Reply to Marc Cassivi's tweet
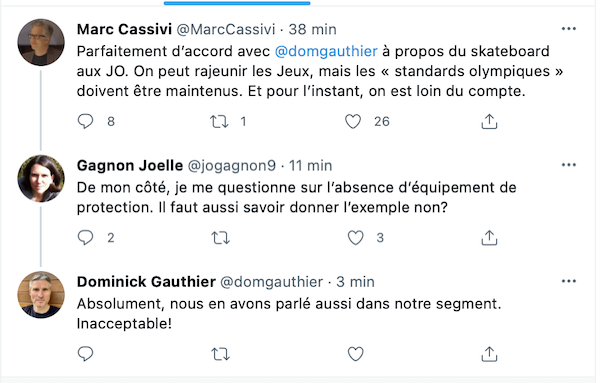Screen dimensions: 600x383 coord(85,122)
